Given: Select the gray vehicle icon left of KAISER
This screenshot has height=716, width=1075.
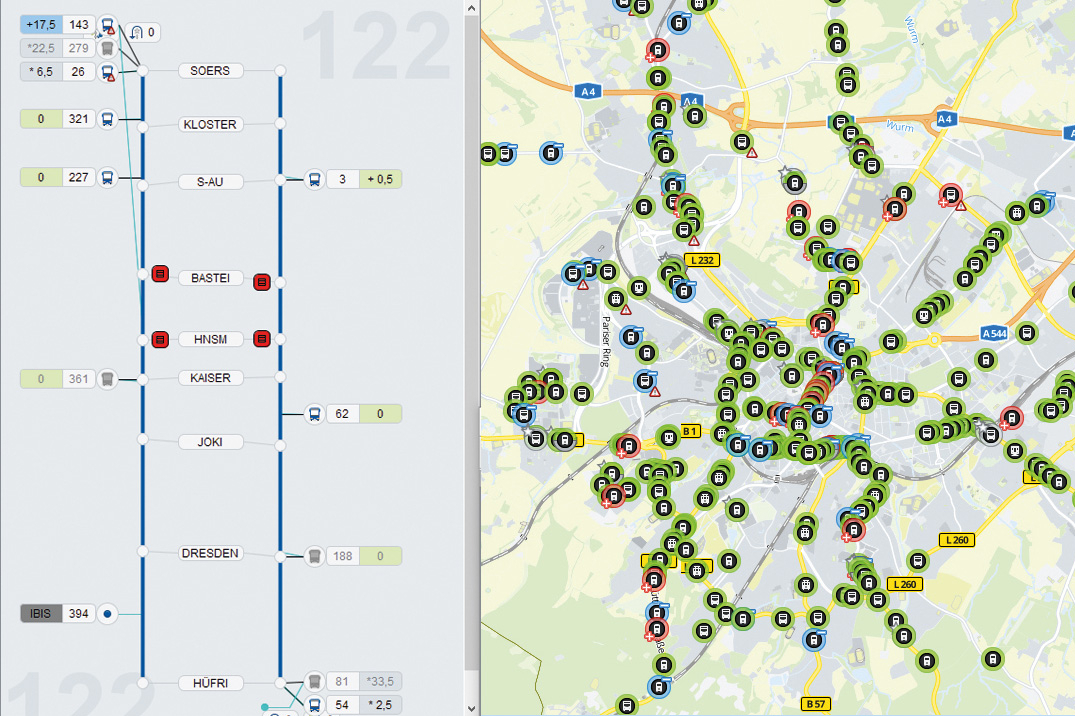Looking at the screenshot, I should (x=108, y=378).
